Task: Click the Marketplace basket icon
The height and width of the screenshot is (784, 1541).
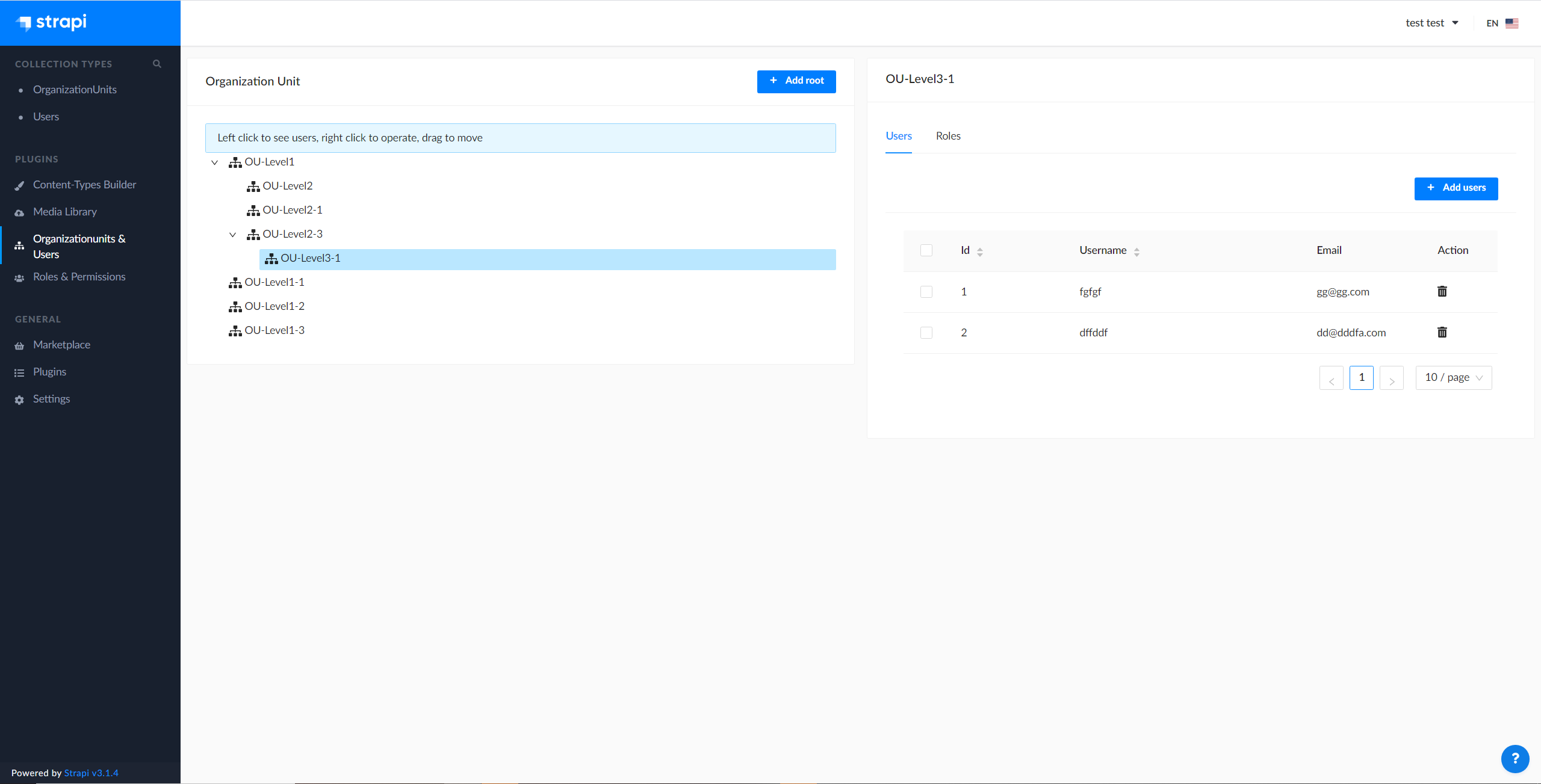Action: (19, 345)
